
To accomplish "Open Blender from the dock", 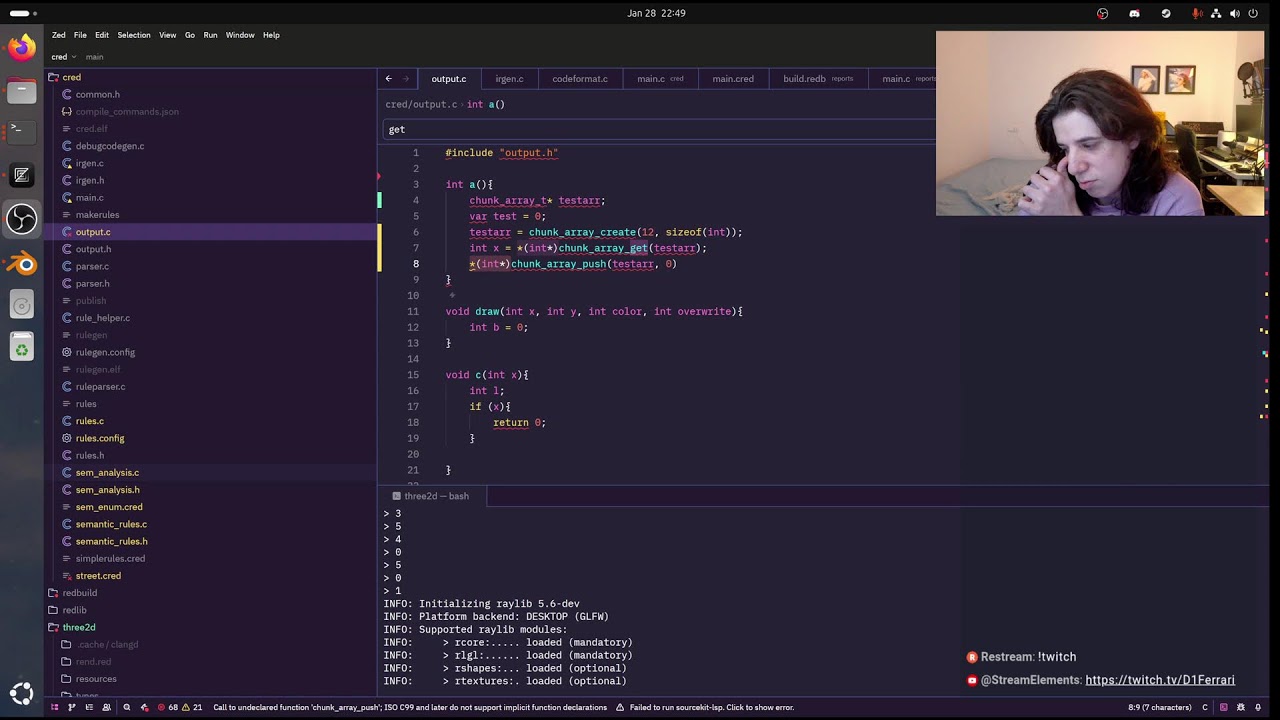I will (x=21, y=263).
